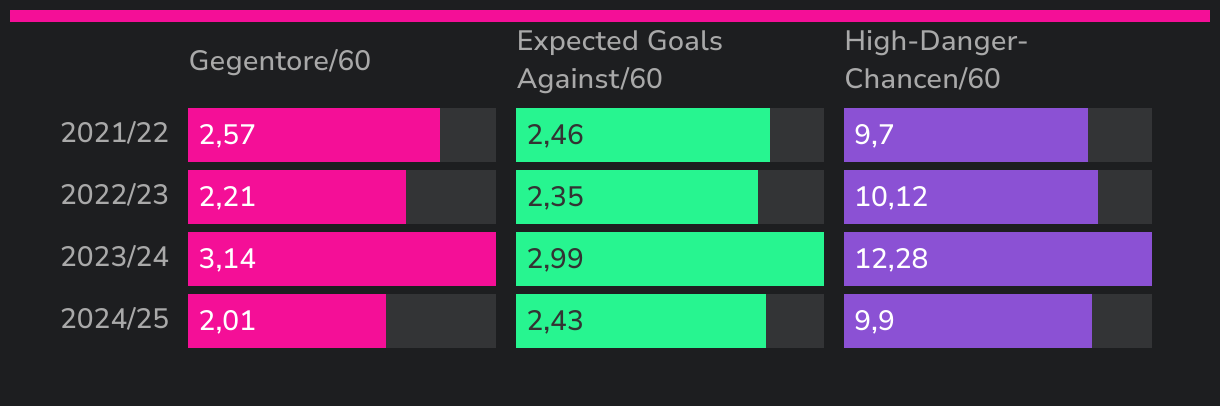Select the purple 10,12 high-danger bar
Viewport: 1220px width, 406px height.
click(x=971, y=197)
